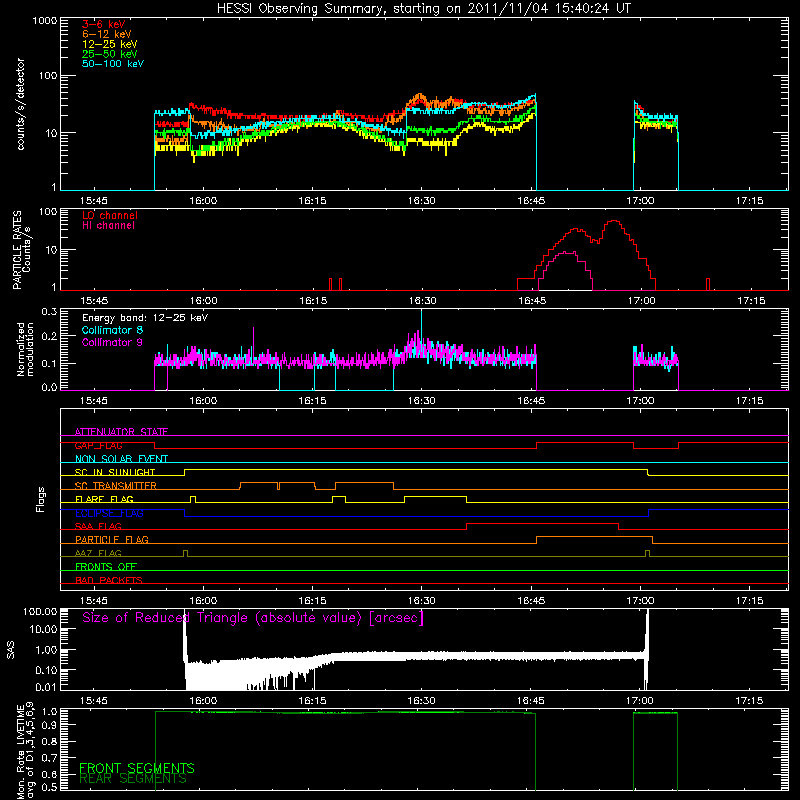Click the AAZ_FLAG label

click(x=98, y=553)
